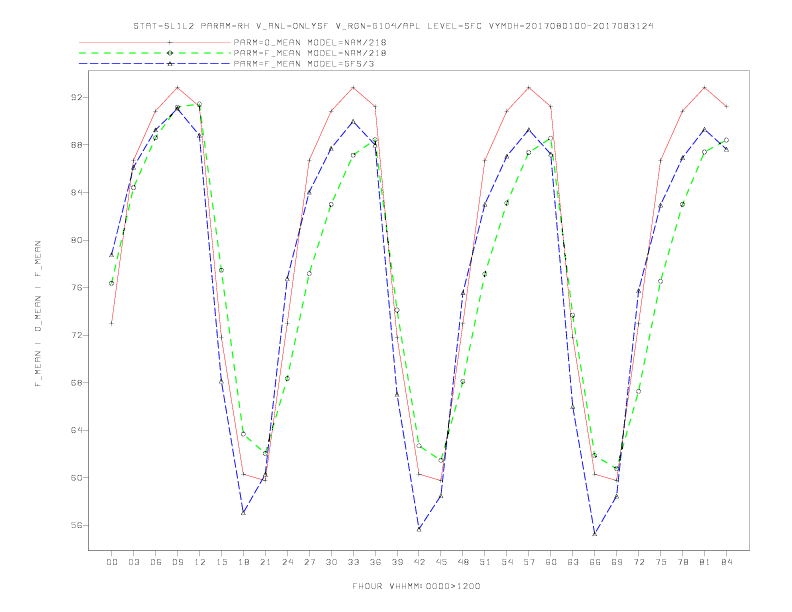Click the green dashed legend line sample
This screenshot has width=792, height=612.
click(155, 53)
